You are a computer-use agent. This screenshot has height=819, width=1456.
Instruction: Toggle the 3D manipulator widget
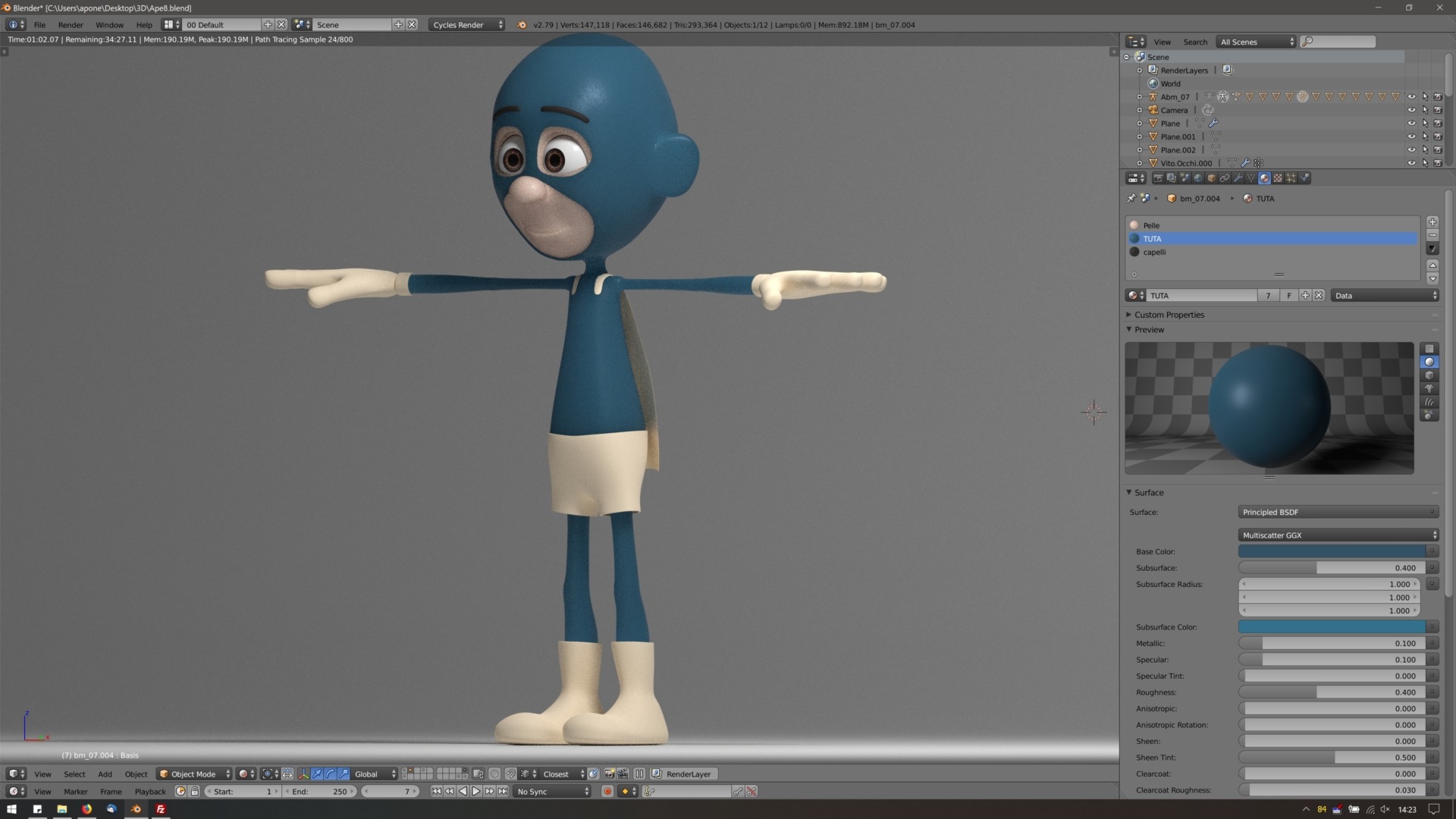point(303,774)
